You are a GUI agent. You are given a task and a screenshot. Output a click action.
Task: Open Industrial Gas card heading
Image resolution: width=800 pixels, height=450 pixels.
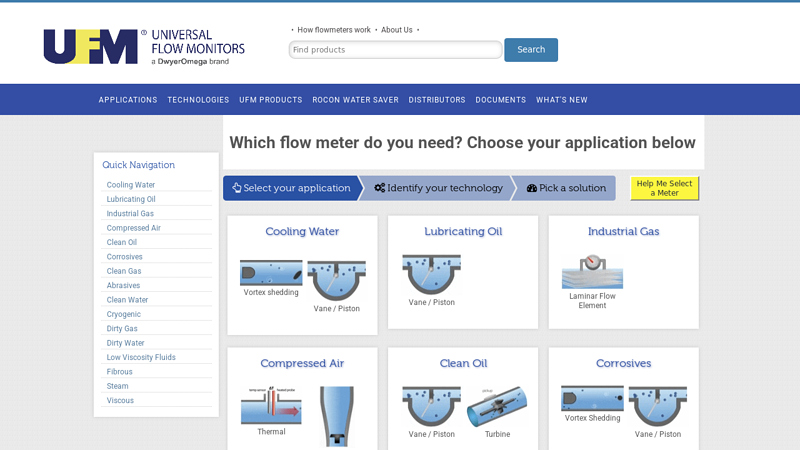623,232
